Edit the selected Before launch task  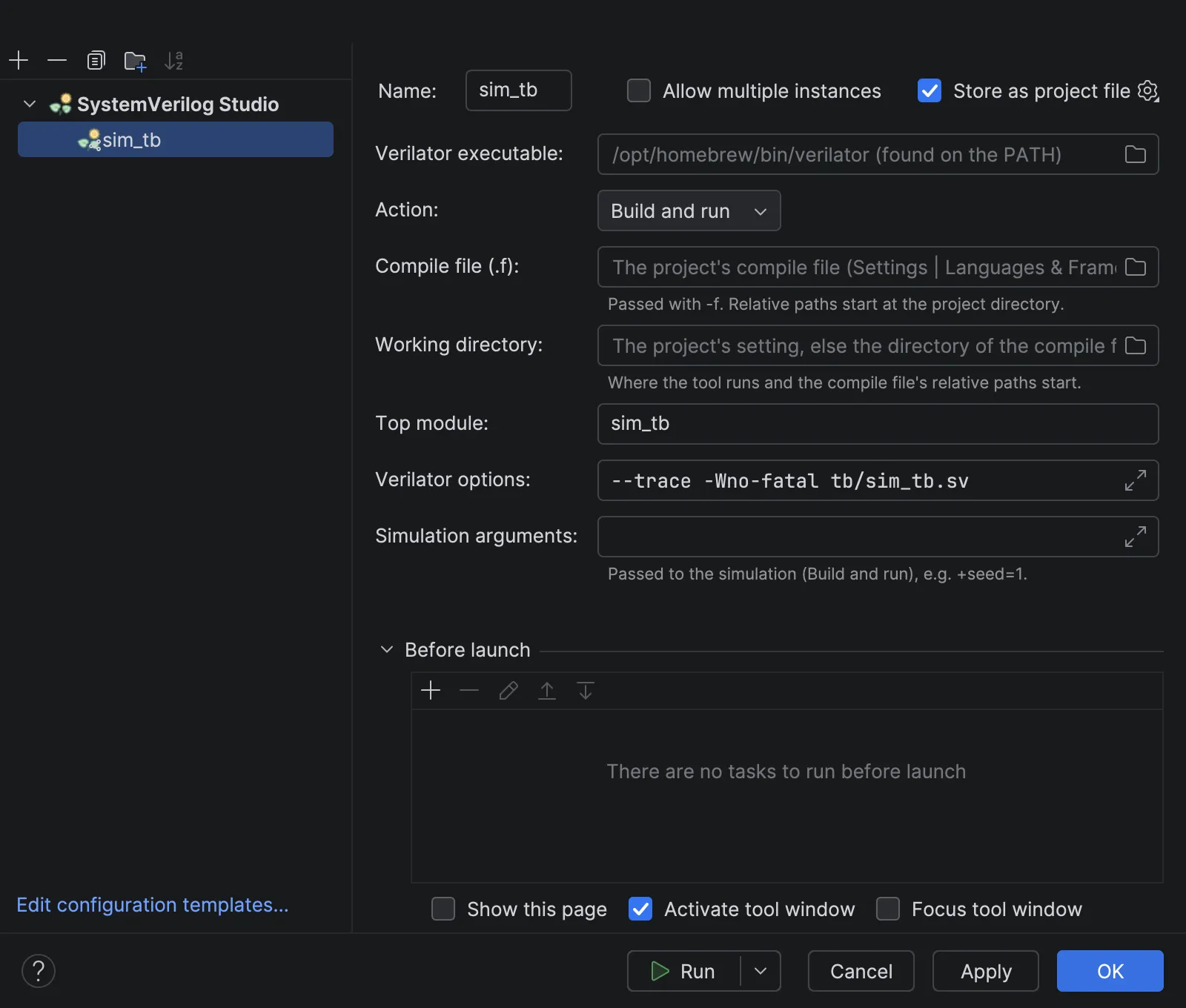[x=508, y=691]
